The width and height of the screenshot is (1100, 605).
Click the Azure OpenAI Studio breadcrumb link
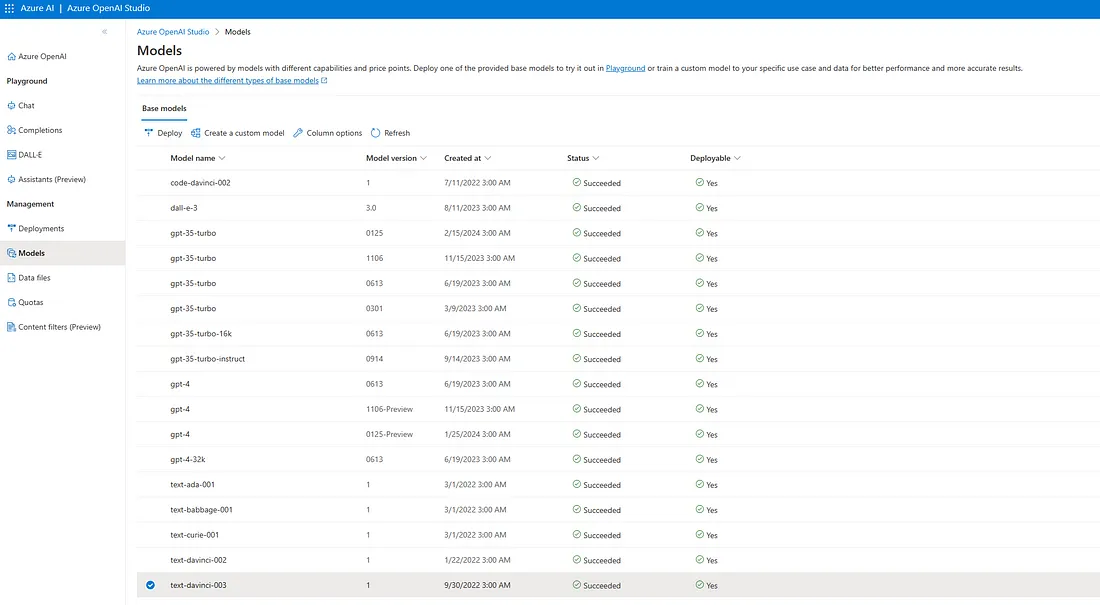pyautogui.click(x=173, y=32)
